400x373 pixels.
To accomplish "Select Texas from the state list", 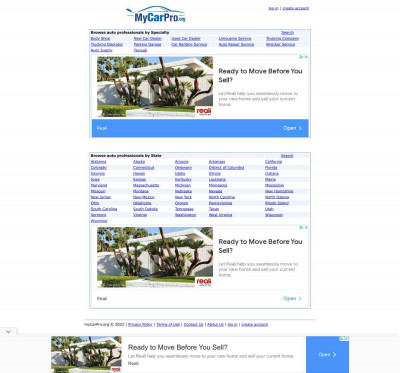I will [214, 209].
